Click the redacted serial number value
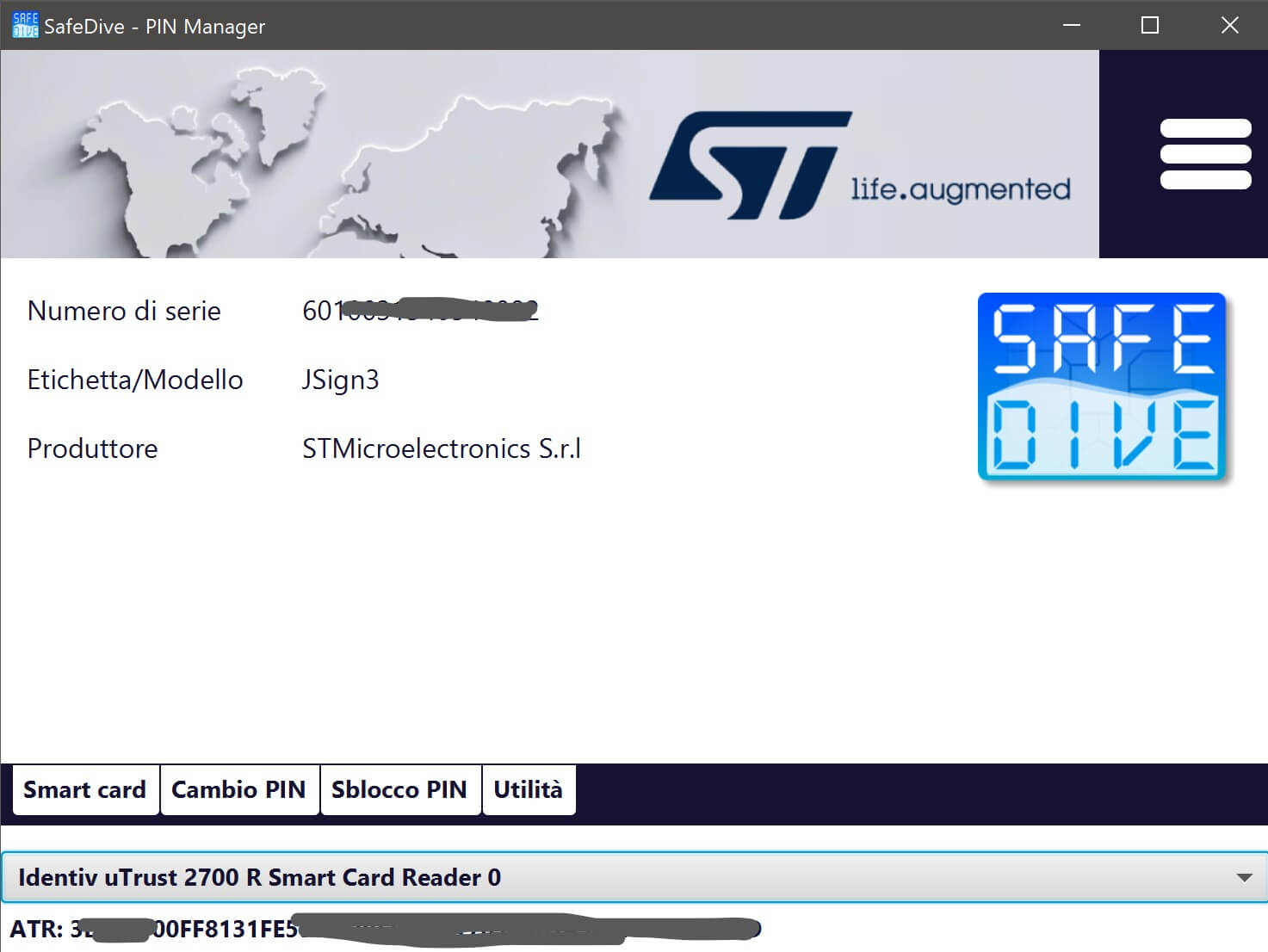Image resolution: width=1268 pixels, height=952 pixels. coord(420,311)
